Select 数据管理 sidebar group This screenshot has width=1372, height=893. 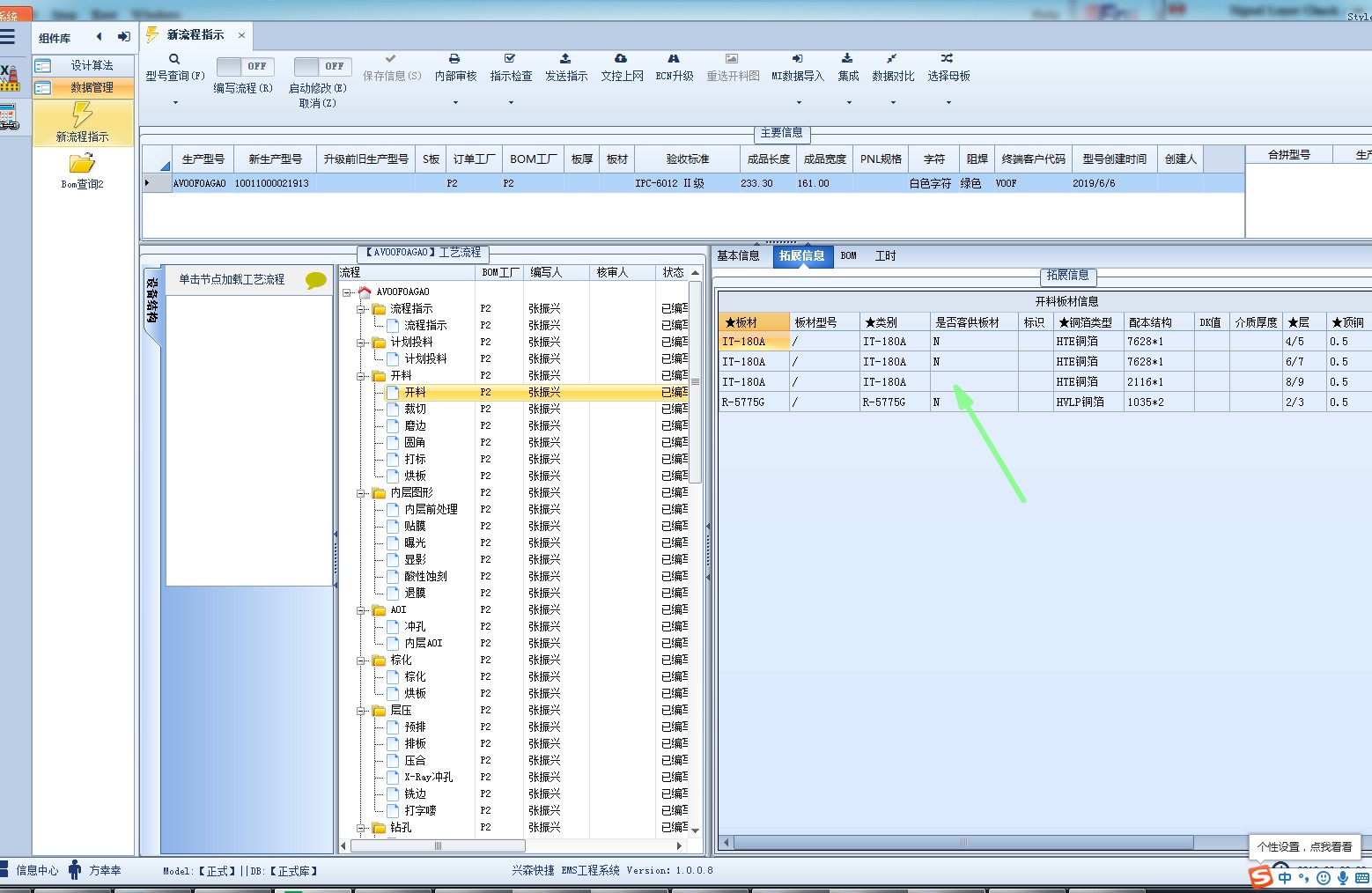[84, 87]
